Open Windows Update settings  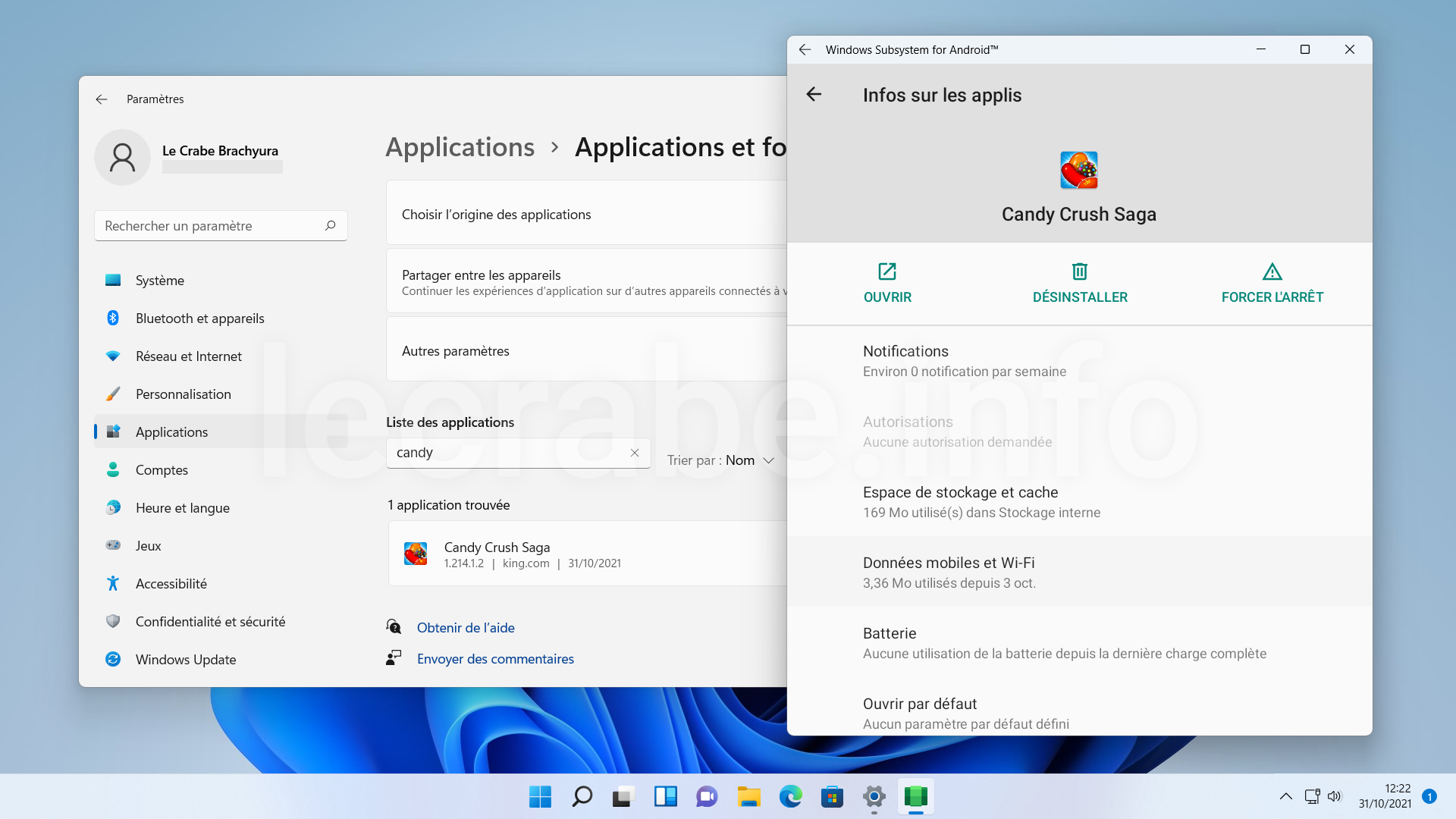pyautogui.click(x=221, y=660)
